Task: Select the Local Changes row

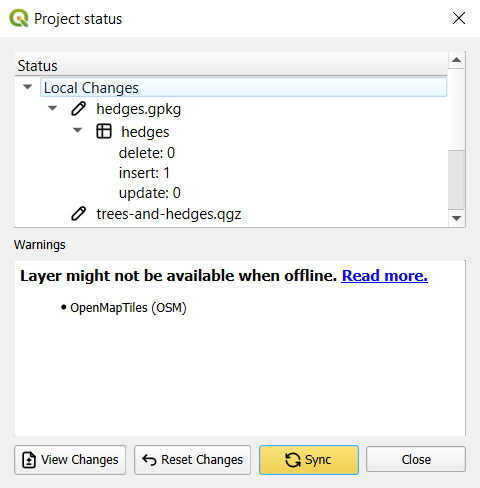Action: click(x=243, y=87)
